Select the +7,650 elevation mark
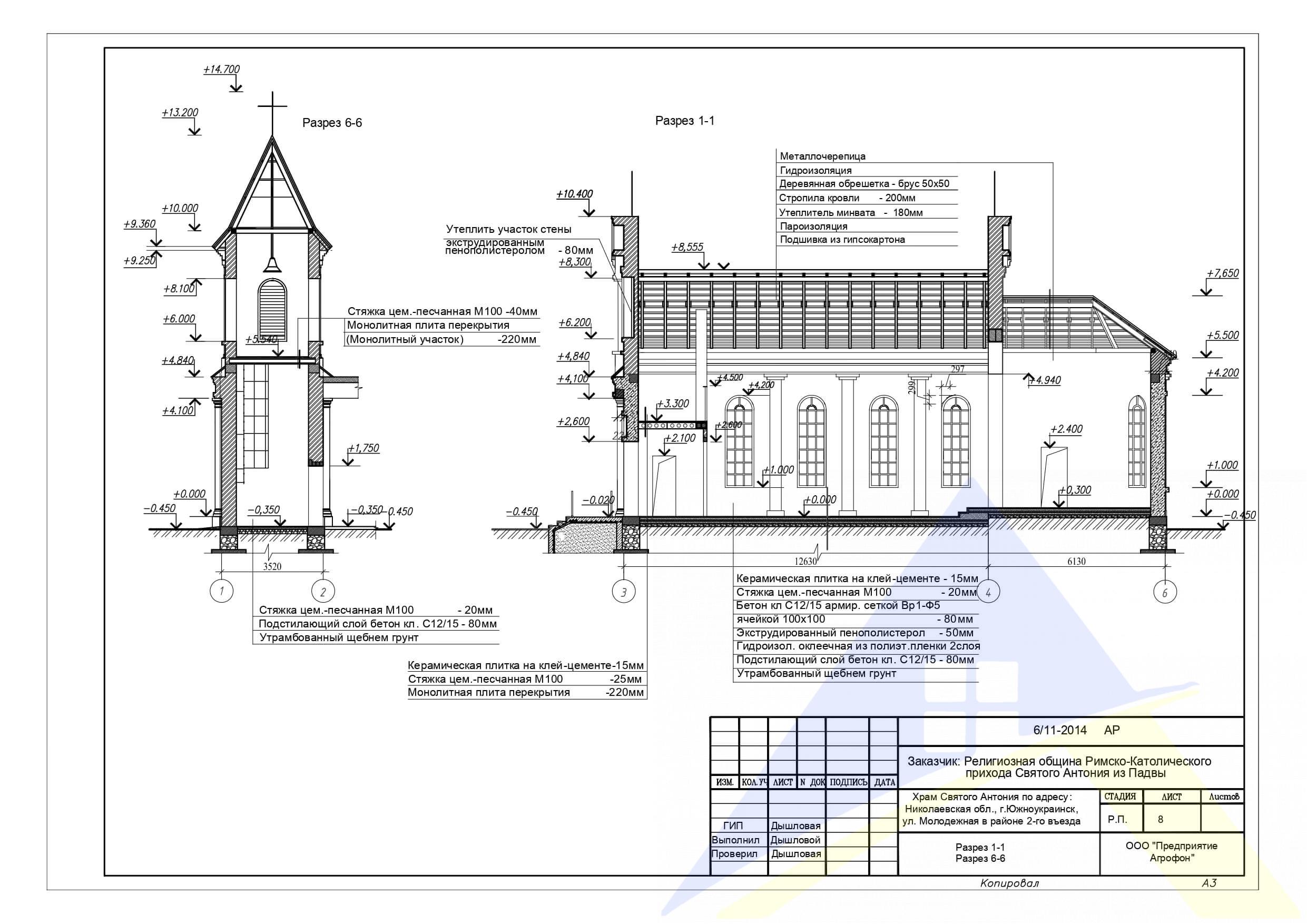 1223,273
